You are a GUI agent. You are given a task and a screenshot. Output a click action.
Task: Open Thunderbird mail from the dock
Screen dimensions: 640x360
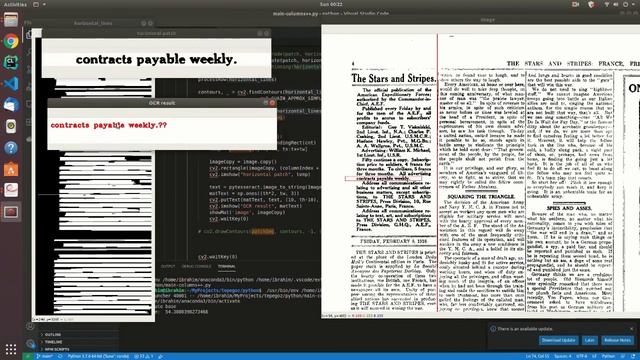pos(11,105)
